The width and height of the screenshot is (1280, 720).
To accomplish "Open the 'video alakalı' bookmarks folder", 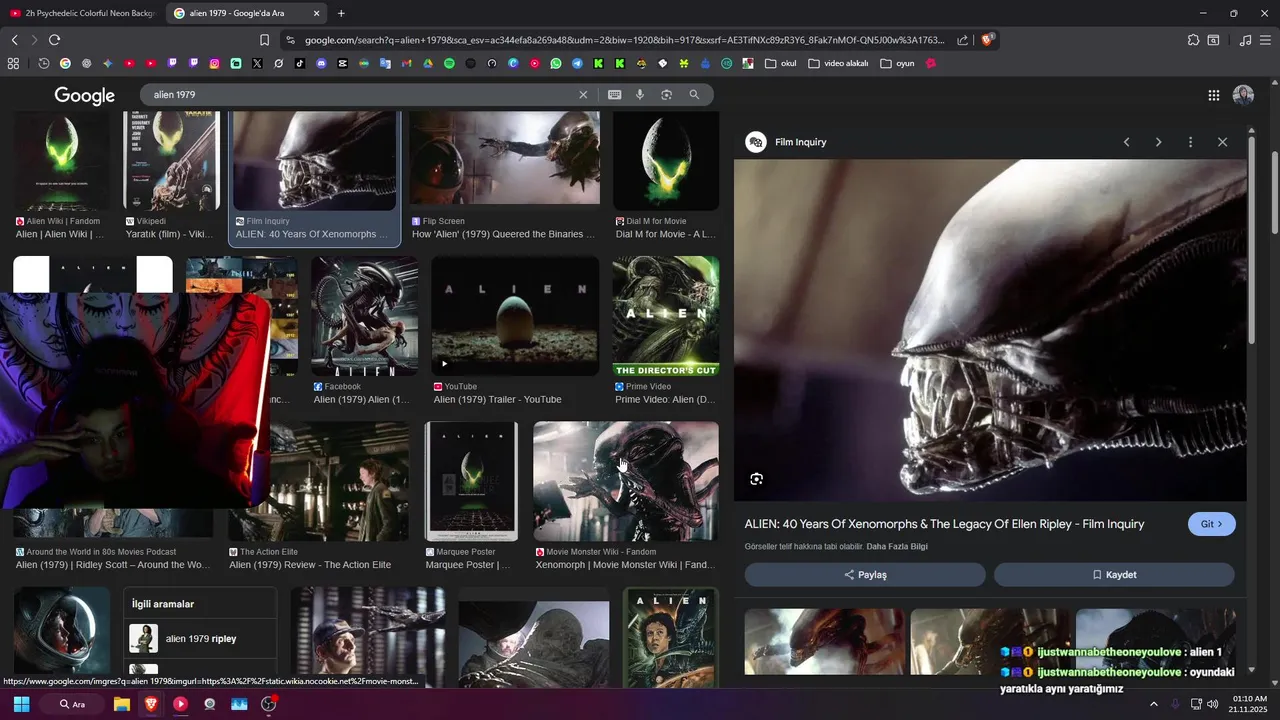I will pos(838,63).
